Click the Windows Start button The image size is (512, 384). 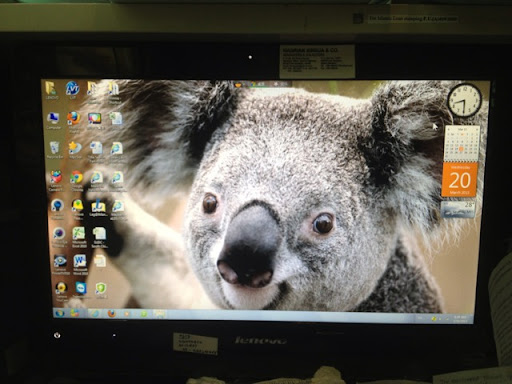point(60,313)
